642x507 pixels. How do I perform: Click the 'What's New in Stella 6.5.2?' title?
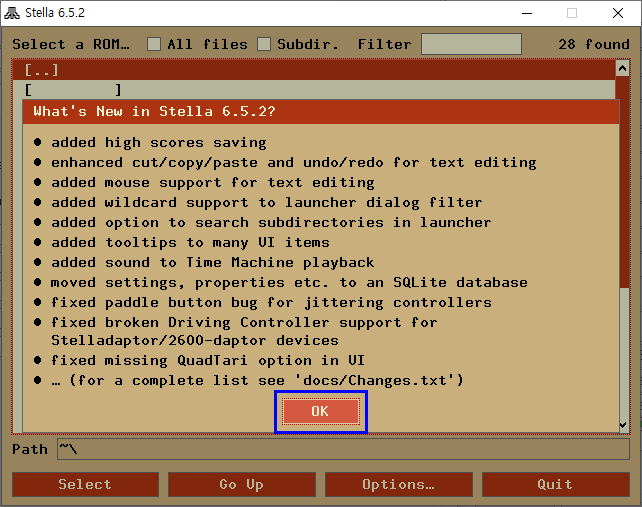click(155, 111)
